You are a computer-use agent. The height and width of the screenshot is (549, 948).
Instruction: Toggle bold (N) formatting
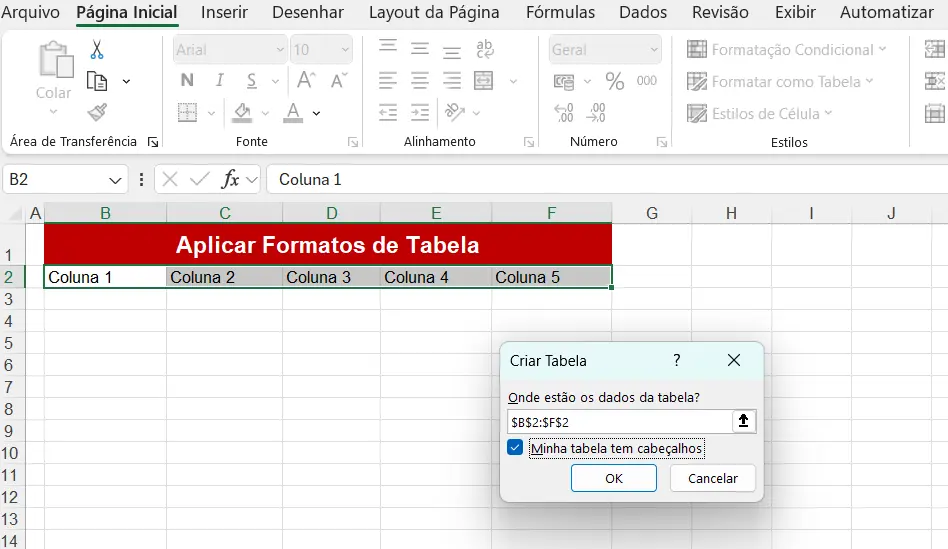pos(187,80)
